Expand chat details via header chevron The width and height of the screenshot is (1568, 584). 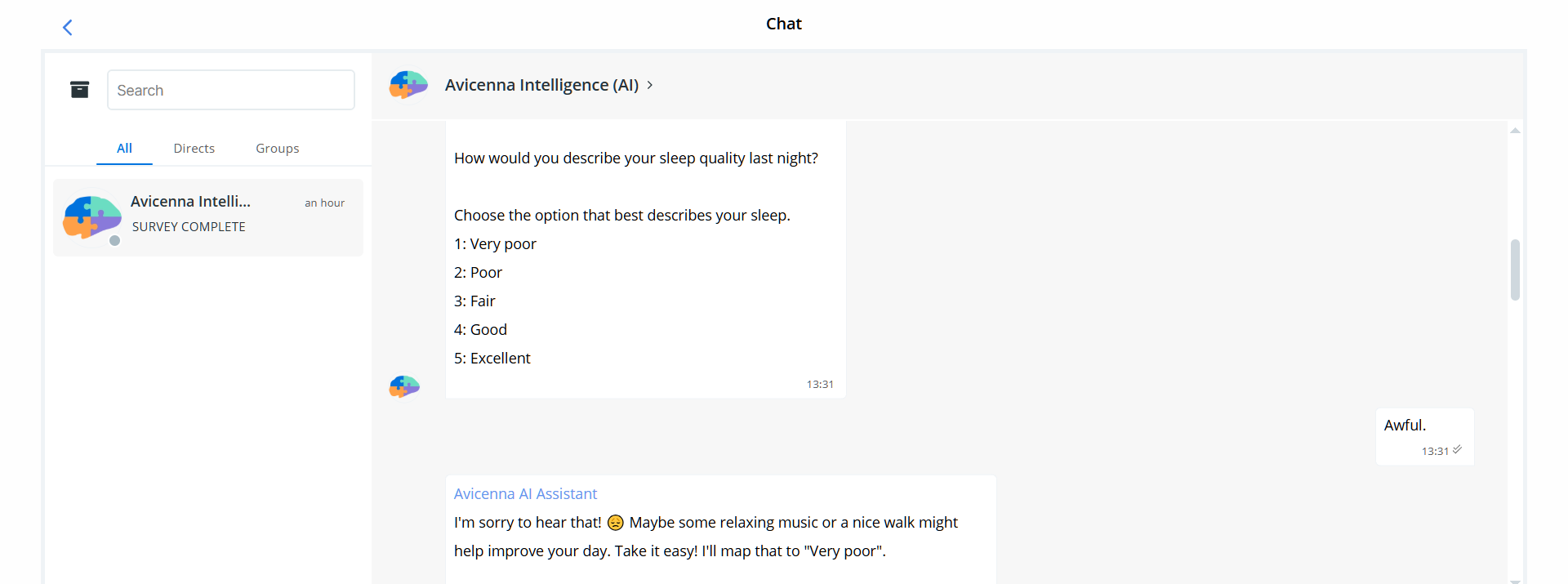650,85
